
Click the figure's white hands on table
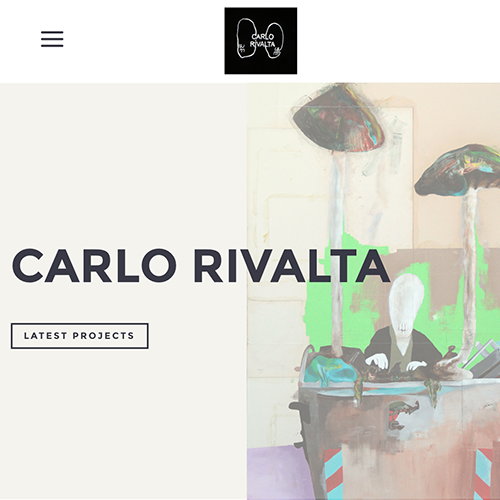pyautogui.click(x=395, y=363)
